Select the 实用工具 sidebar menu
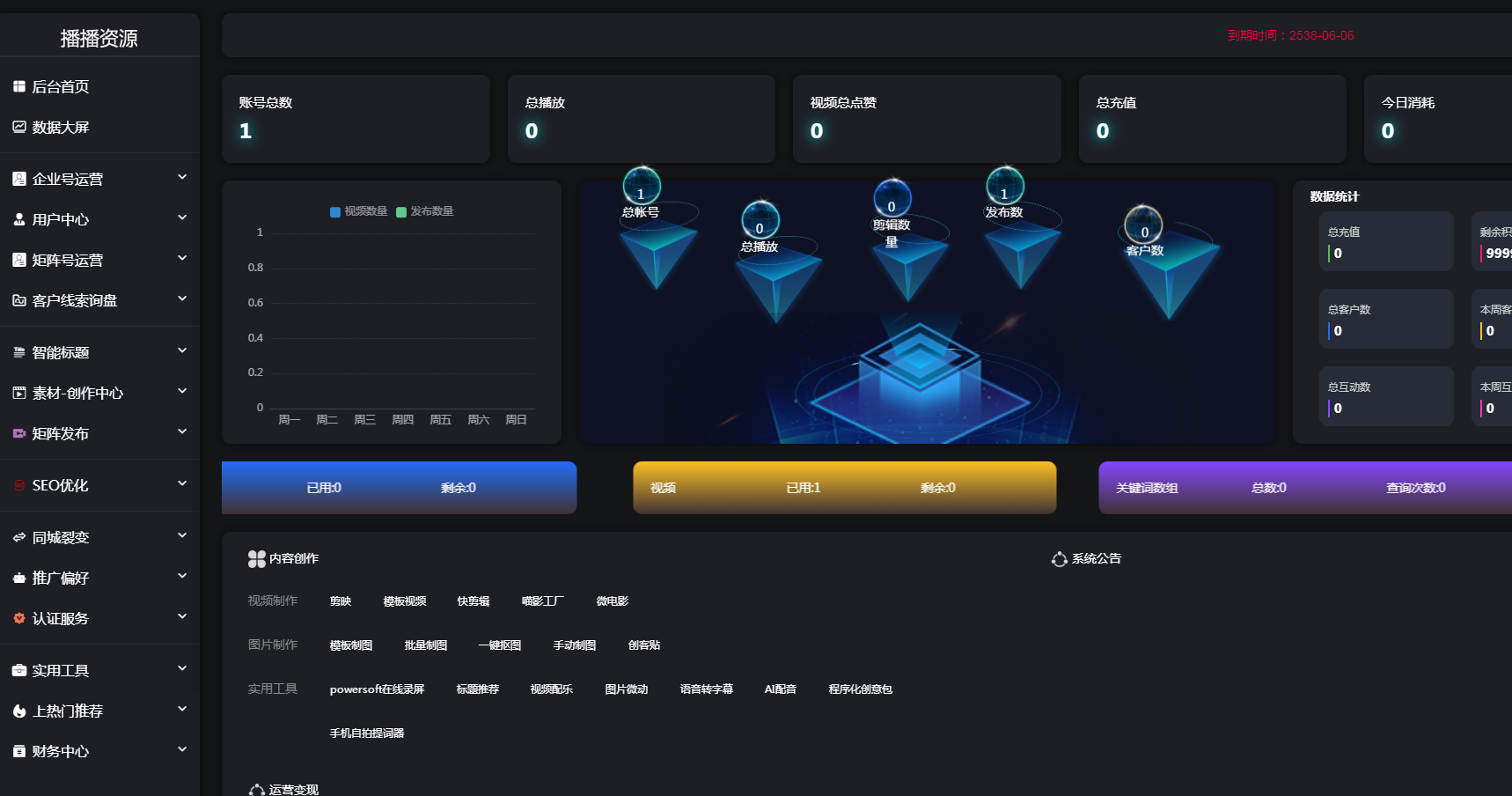This screenshot has height=796, width=1512. coord(99,670)
